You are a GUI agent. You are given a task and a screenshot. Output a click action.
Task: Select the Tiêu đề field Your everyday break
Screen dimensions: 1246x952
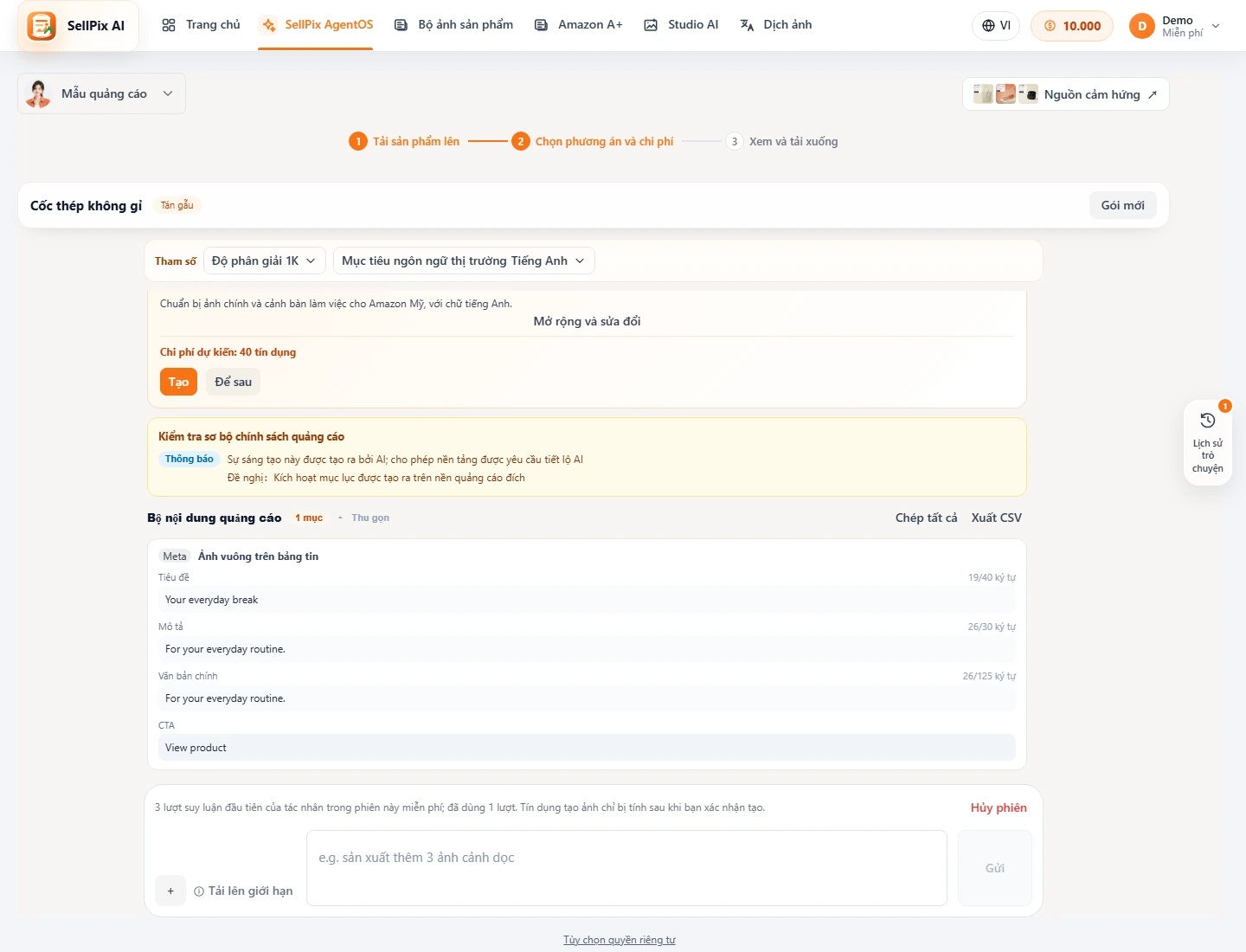(587, 600)
